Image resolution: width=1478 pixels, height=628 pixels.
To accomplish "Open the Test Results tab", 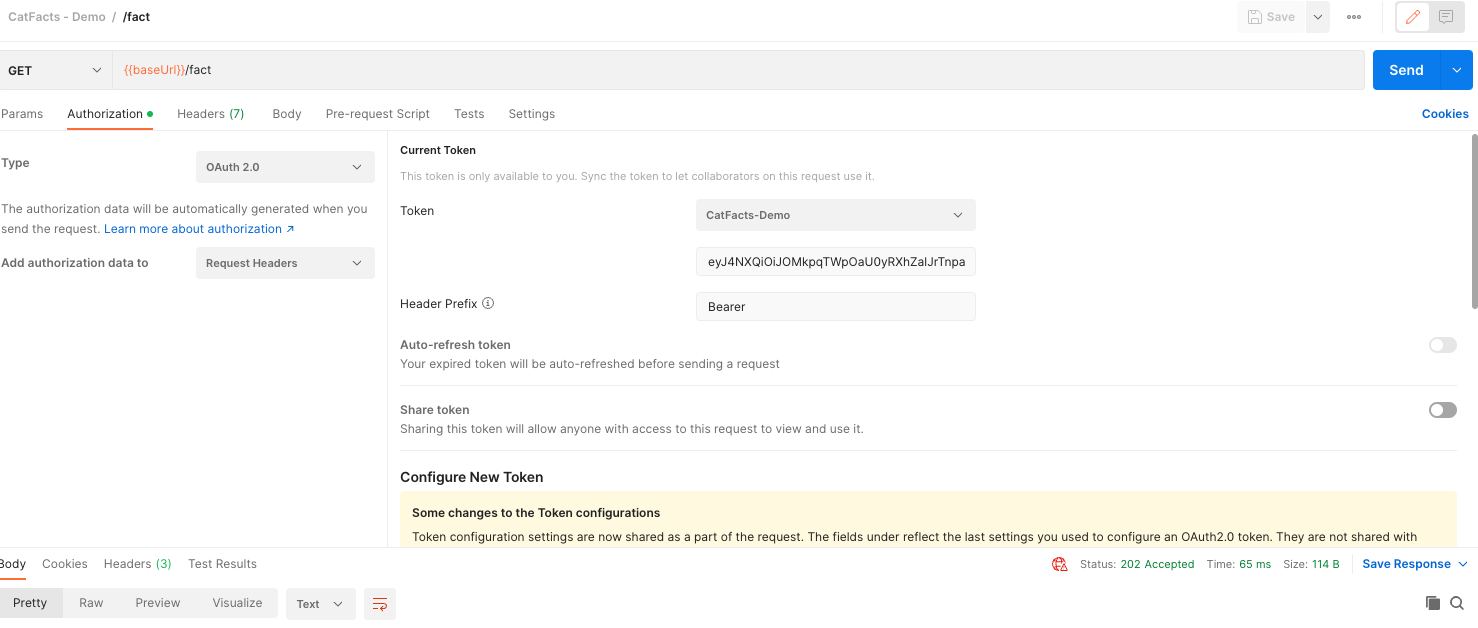I will [x=223, y=564].
